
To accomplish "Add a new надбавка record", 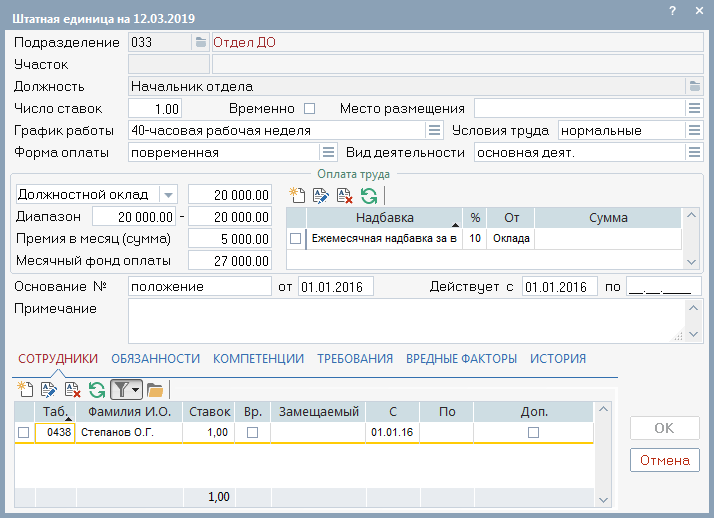I will pyautogui.click(x=297, y=196).
